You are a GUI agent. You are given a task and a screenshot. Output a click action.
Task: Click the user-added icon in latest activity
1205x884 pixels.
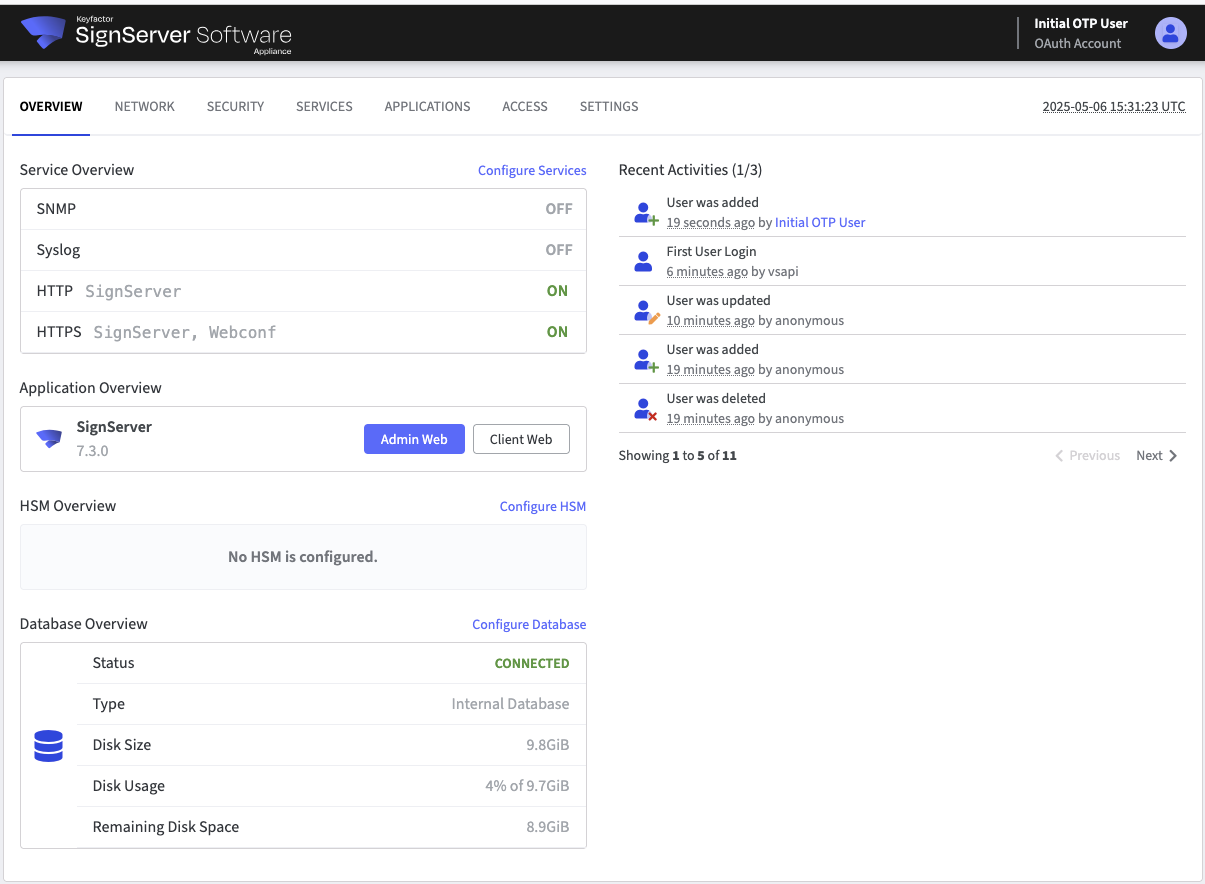pyautogui.click(x=645, y=213)
